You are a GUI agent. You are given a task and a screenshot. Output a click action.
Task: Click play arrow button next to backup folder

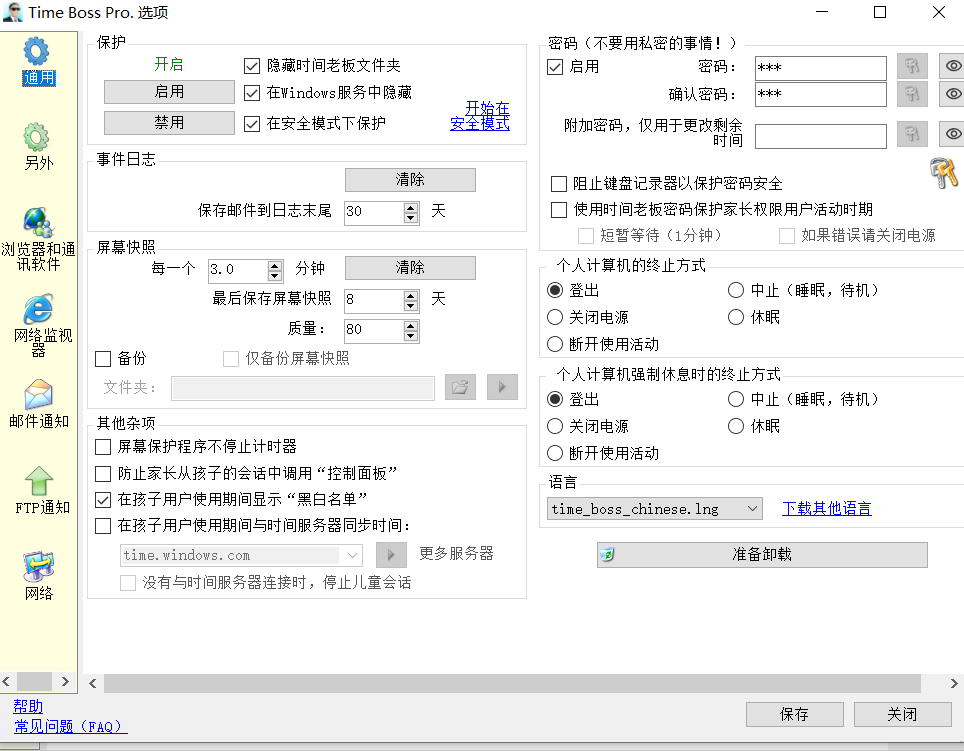(502, 387)
